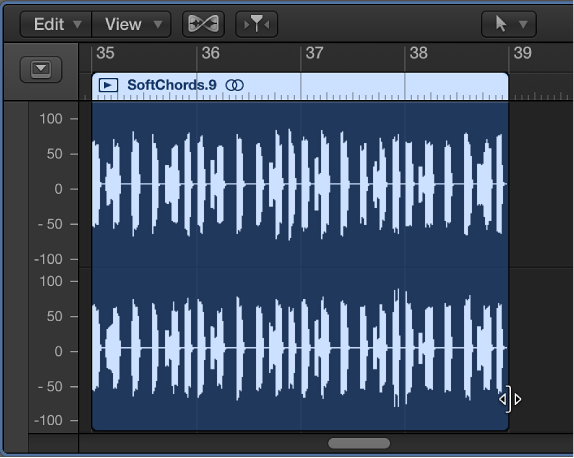Click the play icon on SoftChords.9 region
The image size is (574, 458).
pyautogui.click(x=108, y=85)
